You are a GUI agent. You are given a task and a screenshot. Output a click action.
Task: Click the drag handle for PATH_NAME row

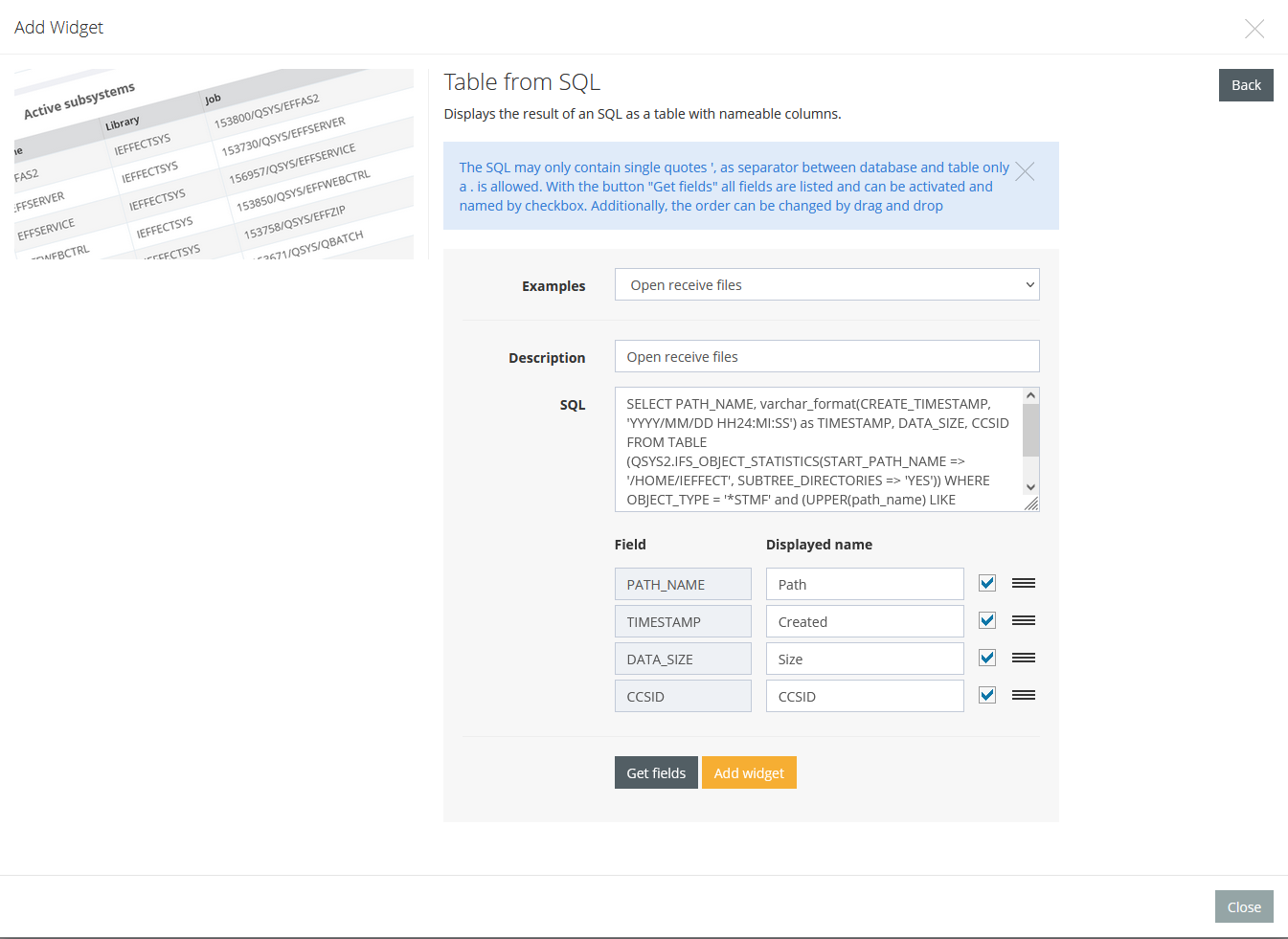pyautogui.click(x=1023, y=583)
